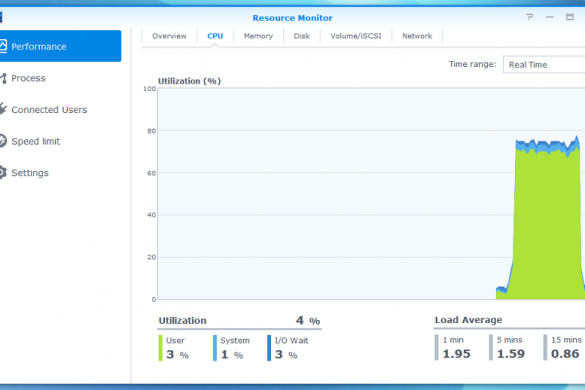585x390 pixels.
Task: Minimize the Resource Monitor window
Action: pyautogui.click(x=550, y=17)
